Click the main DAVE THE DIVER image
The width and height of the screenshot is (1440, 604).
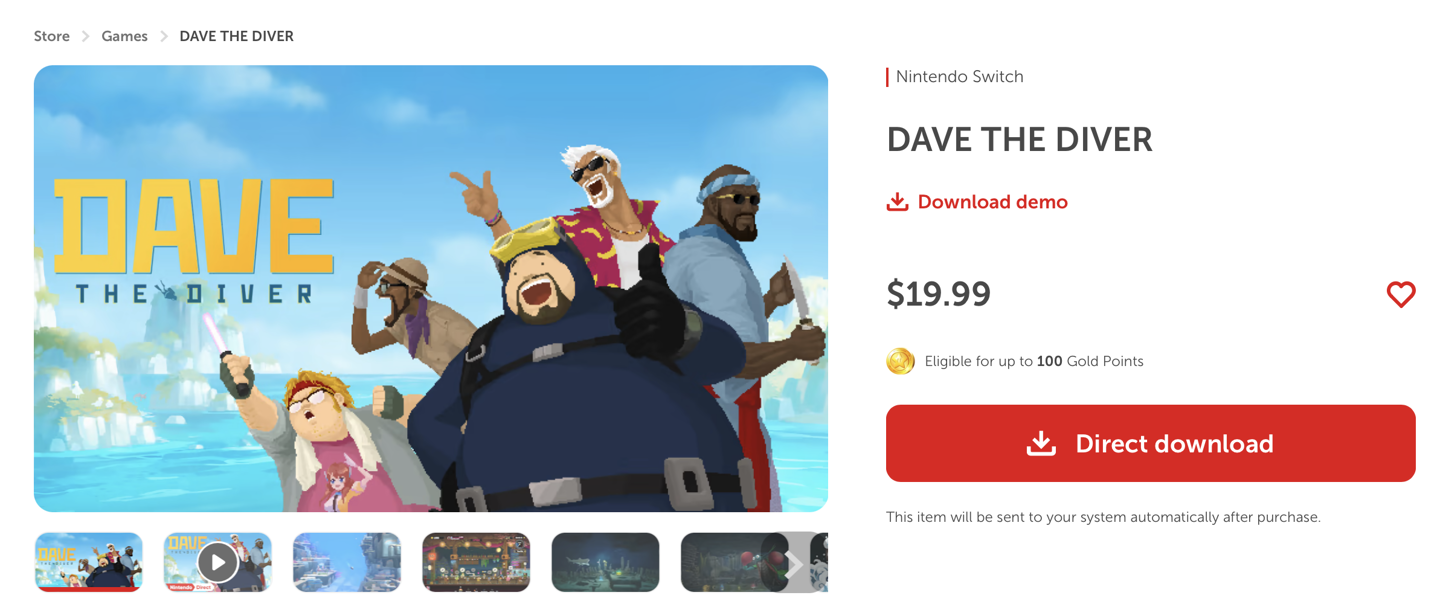(x=431, y=289)
